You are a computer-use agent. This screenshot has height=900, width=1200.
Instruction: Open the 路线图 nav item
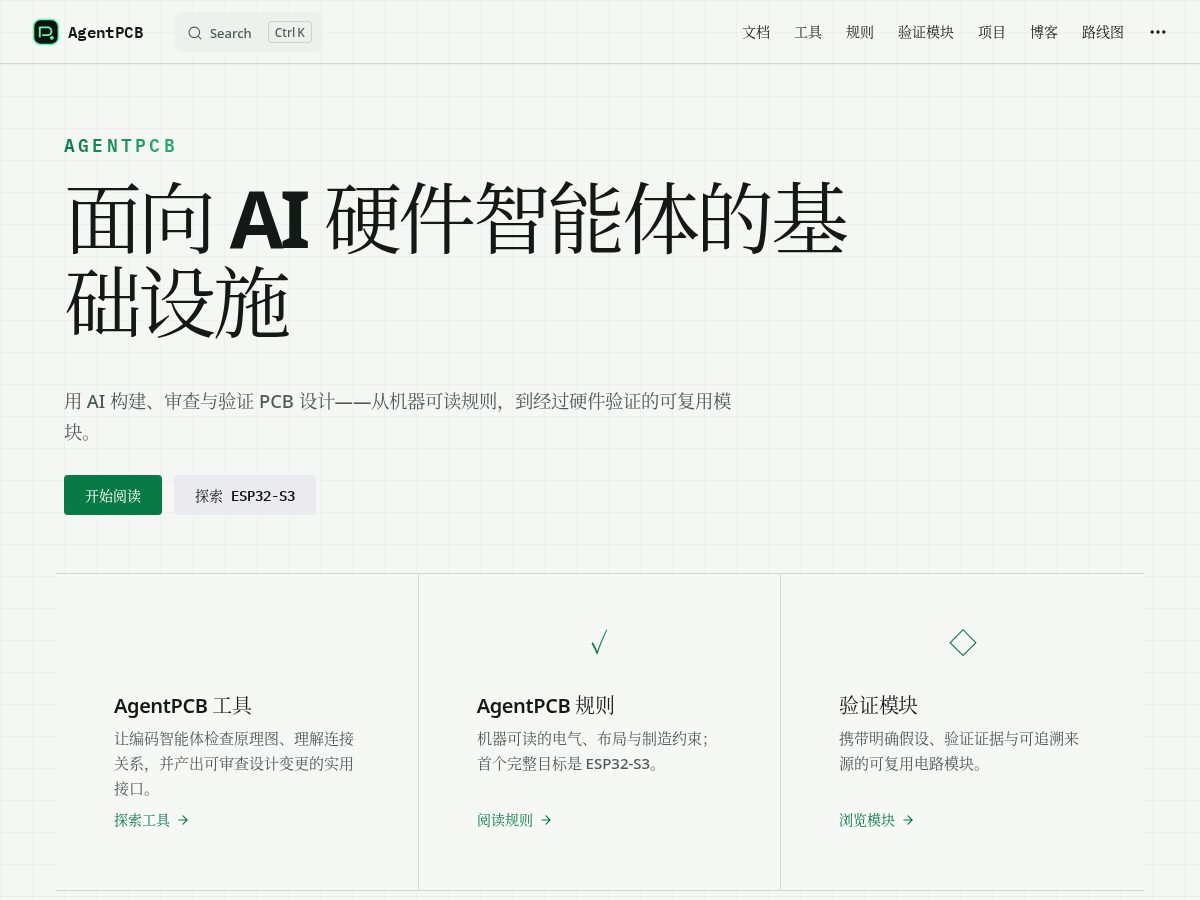coord(1103,32)
